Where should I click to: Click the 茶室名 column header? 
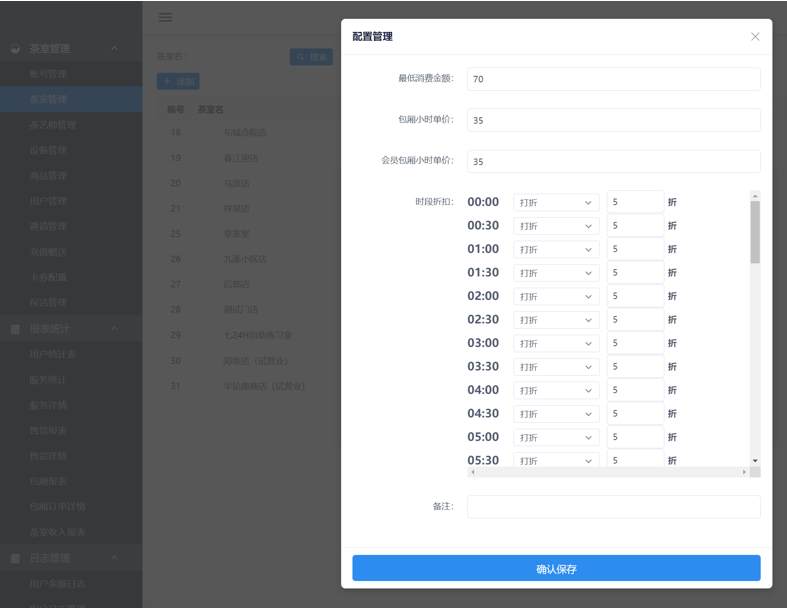click(210, 109)
